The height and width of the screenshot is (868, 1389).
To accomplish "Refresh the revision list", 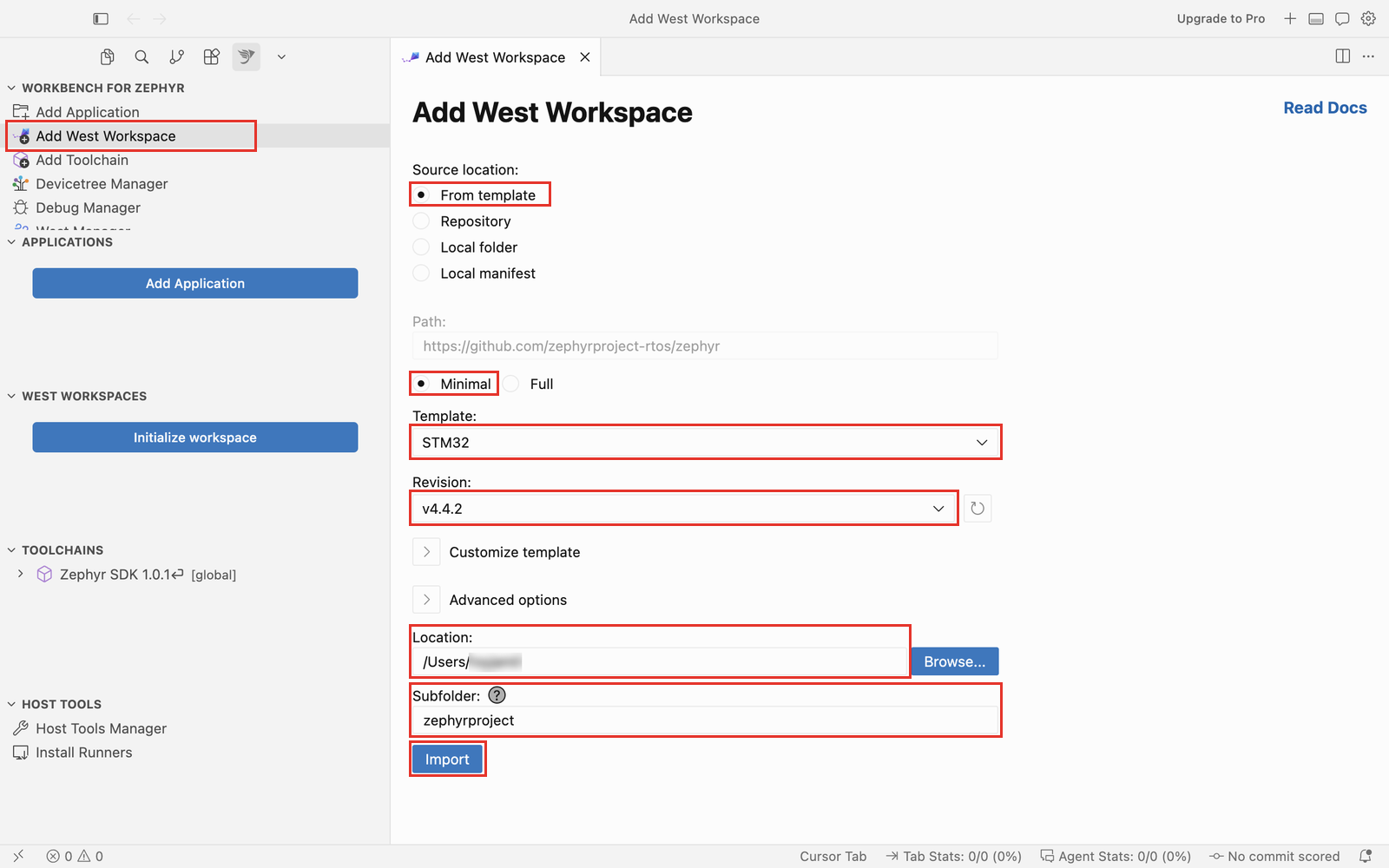I will pyautogui.click(x=978, y=509).
